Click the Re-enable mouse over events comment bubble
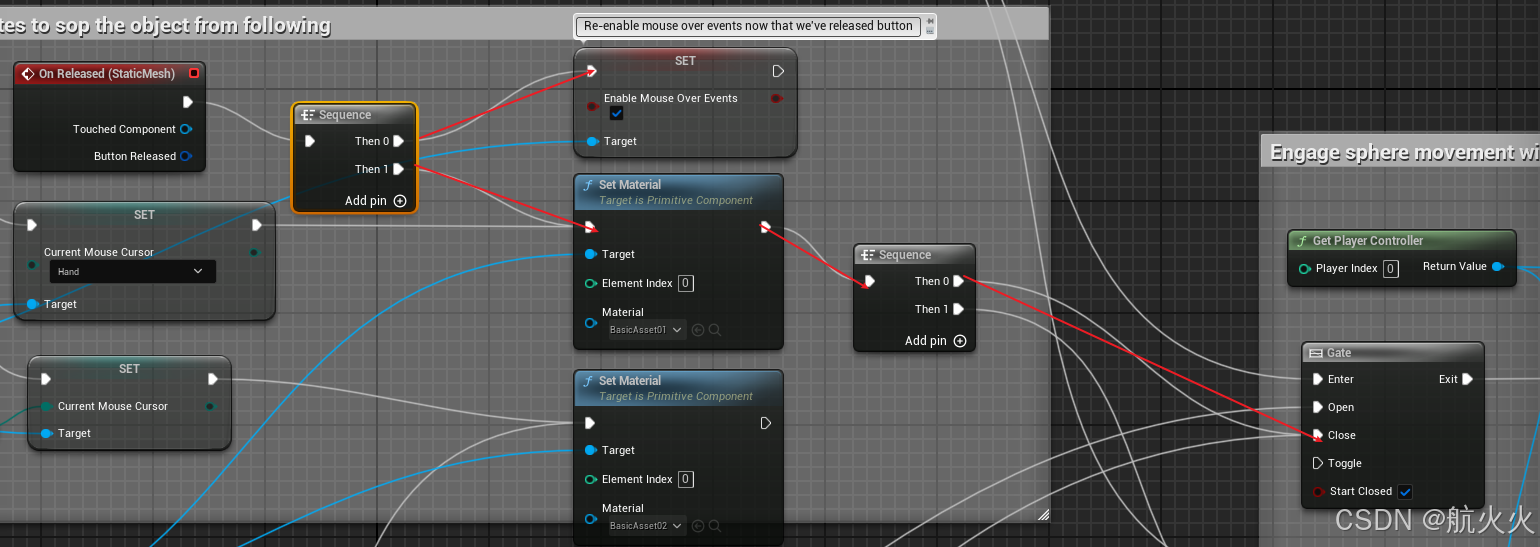Viewport: 1540px width, 547px height. point(748,26)
